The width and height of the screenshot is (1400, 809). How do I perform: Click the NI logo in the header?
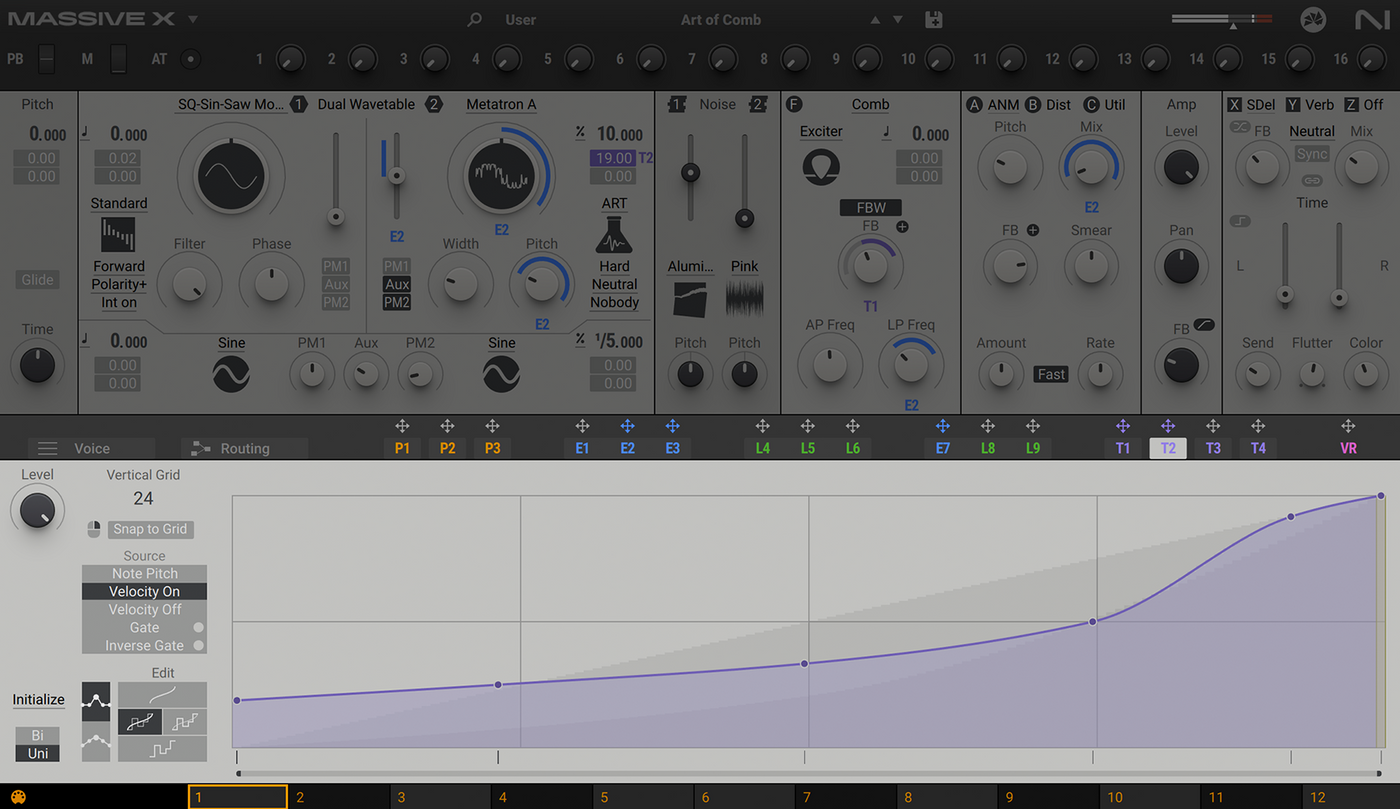click(x=1371, y=20)
